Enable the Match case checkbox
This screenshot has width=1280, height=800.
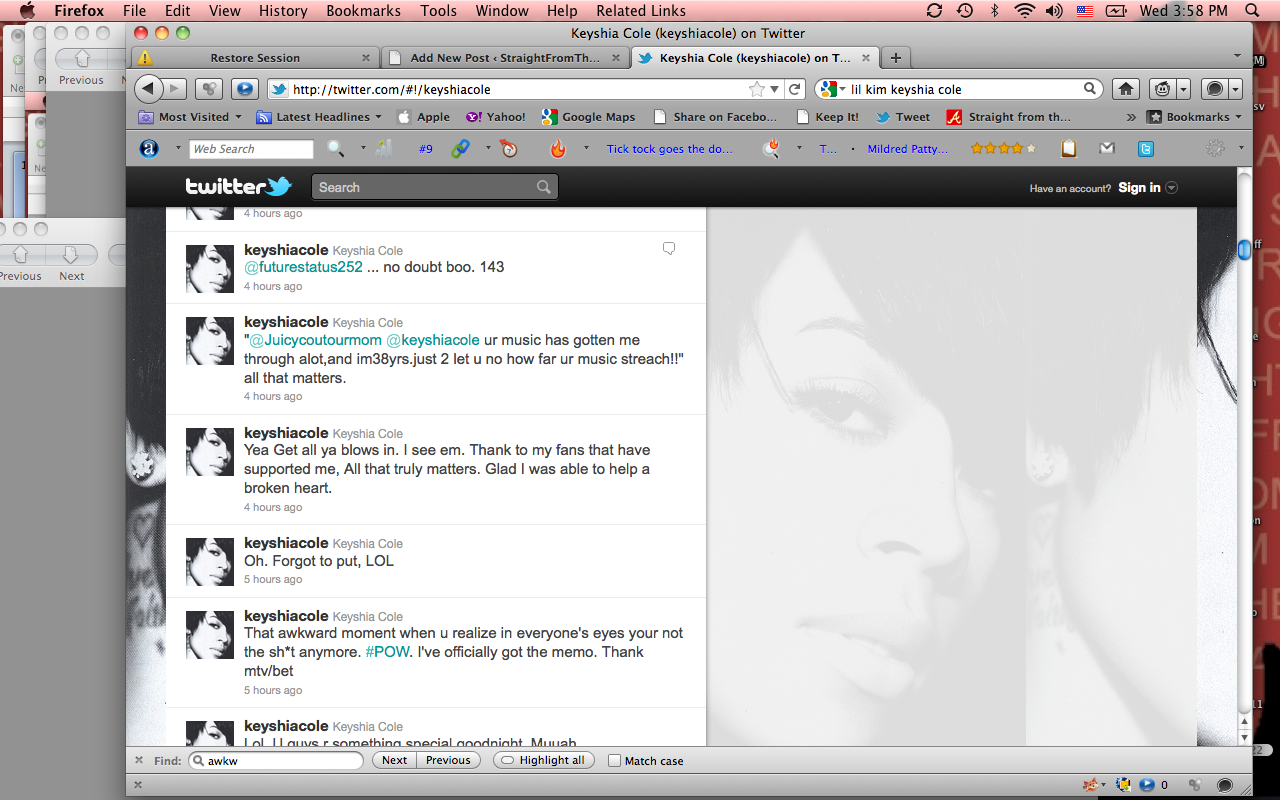(615, 761)
